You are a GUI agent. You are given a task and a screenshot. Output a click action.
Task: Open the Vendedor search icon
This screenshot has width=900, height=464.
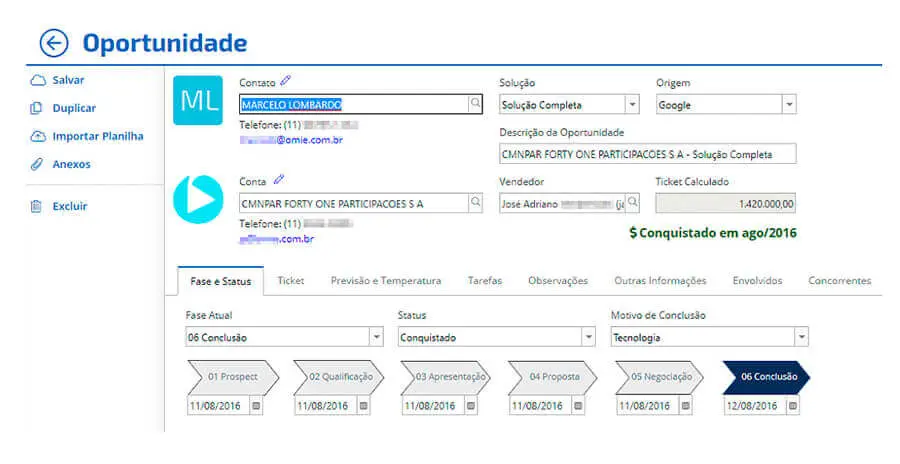point(631,203)
